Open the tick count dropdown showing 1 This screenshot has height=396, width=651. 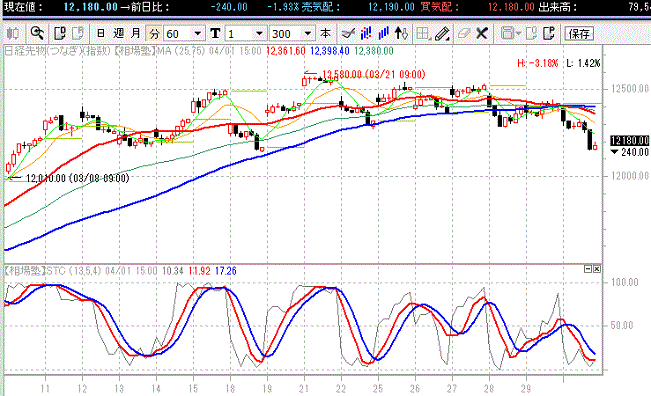tap(245, 33)
